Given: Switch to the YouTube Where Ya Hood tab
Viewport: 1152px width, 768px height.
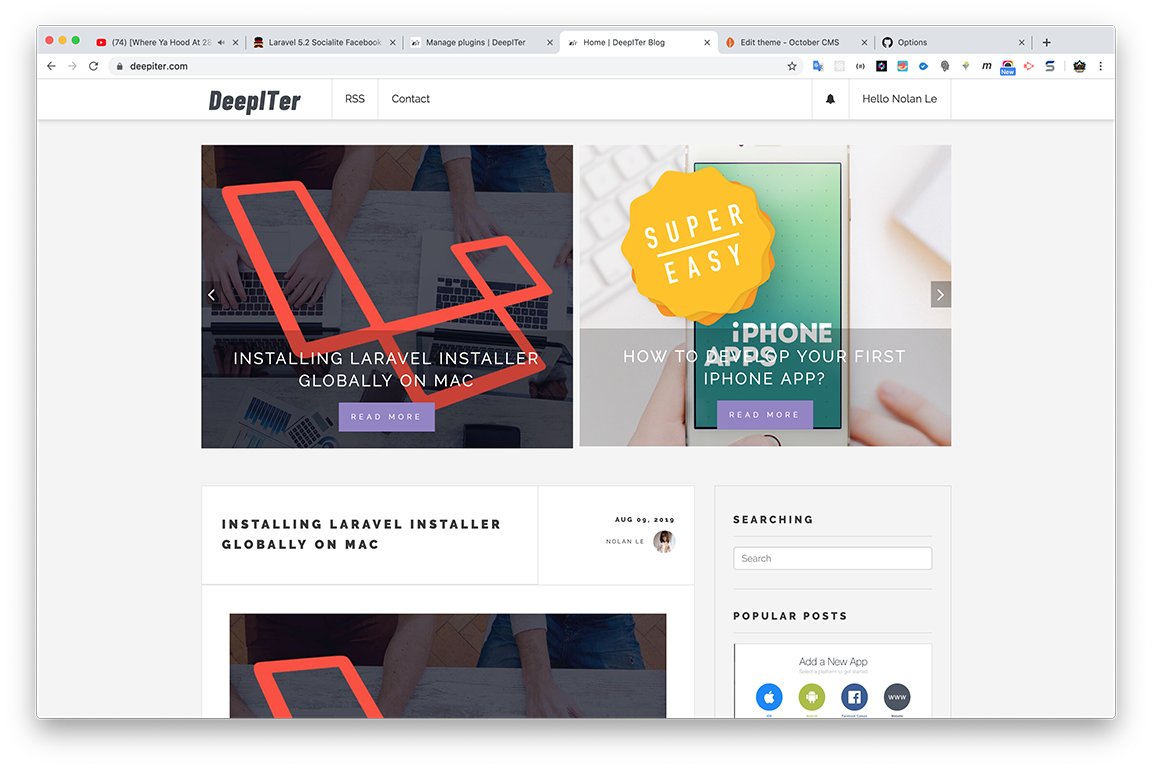Looking at the screenshot, I should 161,43.
